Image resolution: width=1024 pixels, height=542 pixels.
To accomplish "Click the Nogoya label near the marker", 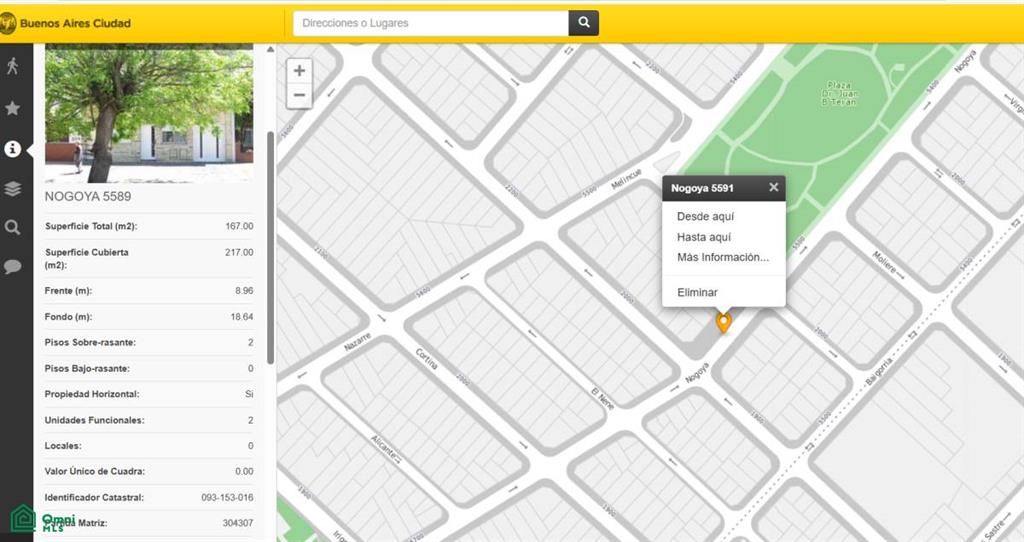I will click(696, 374).
